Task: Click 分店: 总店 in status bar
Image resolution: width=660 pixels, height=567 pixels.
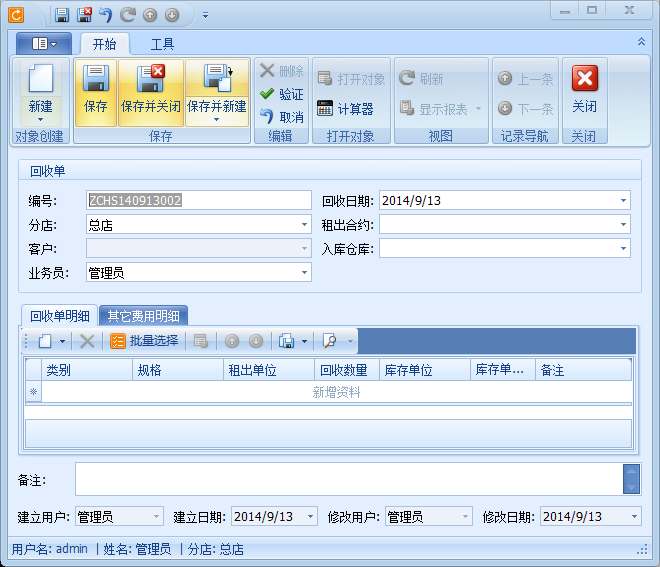Action: [216, 549]
